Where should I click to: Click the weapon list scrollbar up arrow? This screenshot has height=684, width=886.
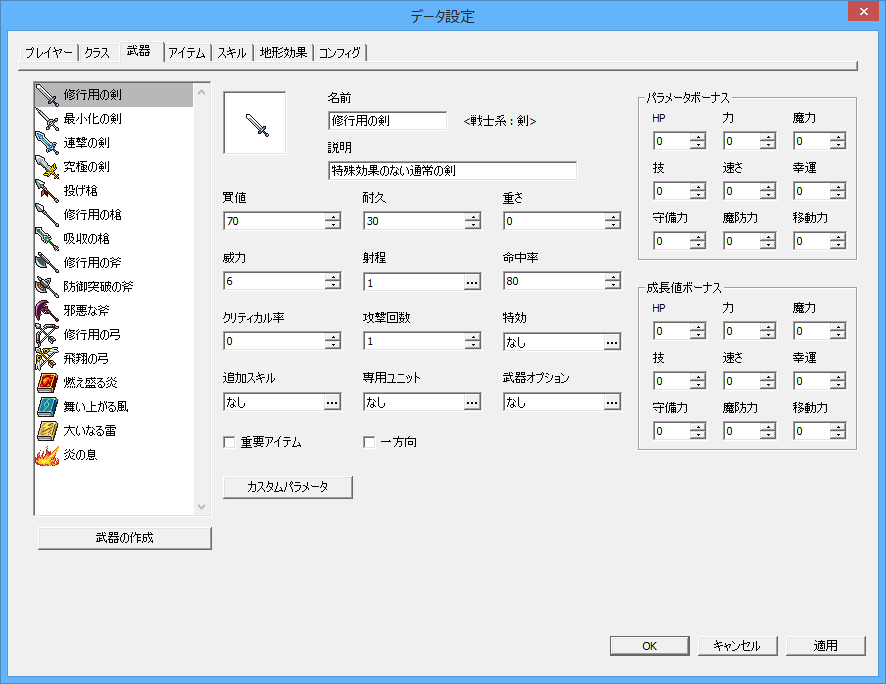pyautogui.click(x=202, y=92)
